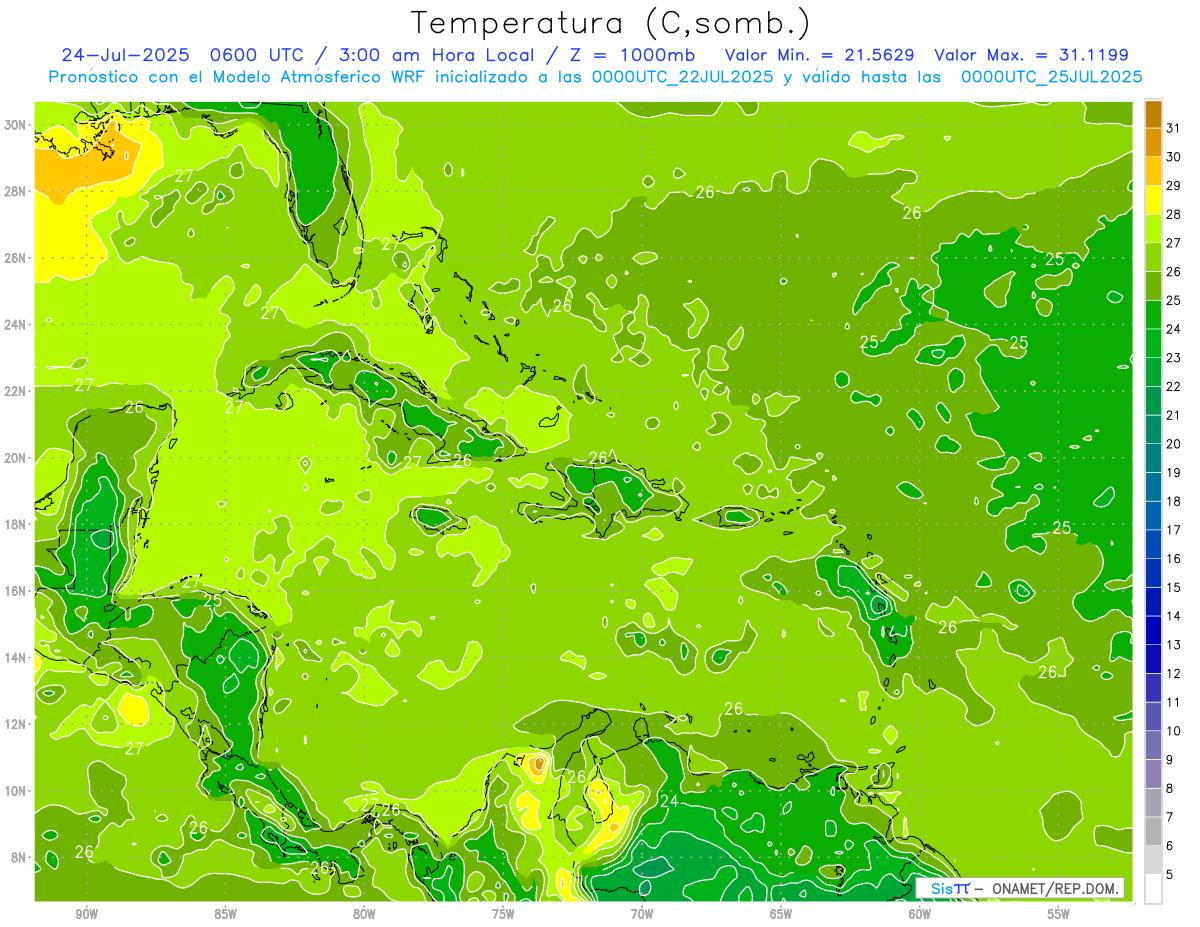Click the "28N" latitude axis label

pyautogui.click(x=16, y=191)
